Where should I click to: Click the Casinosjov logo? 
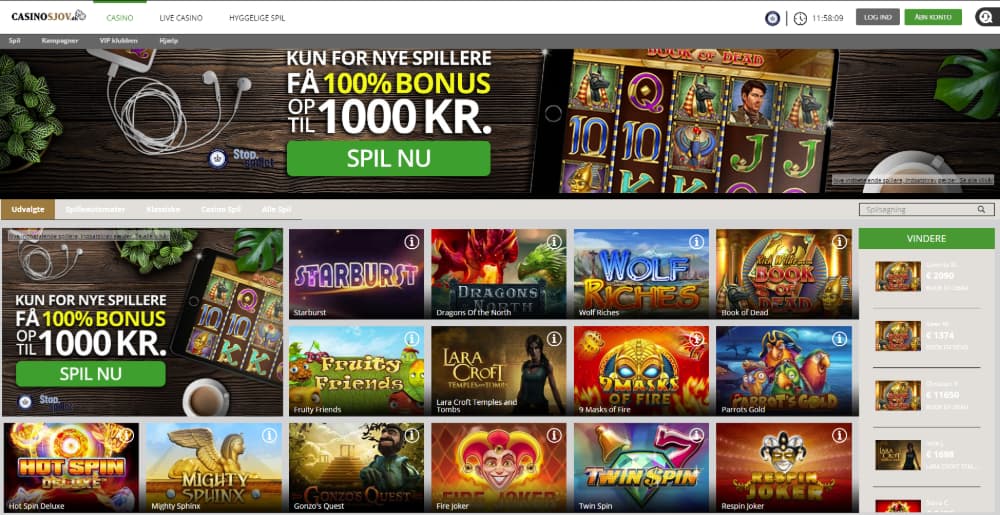pos(48,16)
